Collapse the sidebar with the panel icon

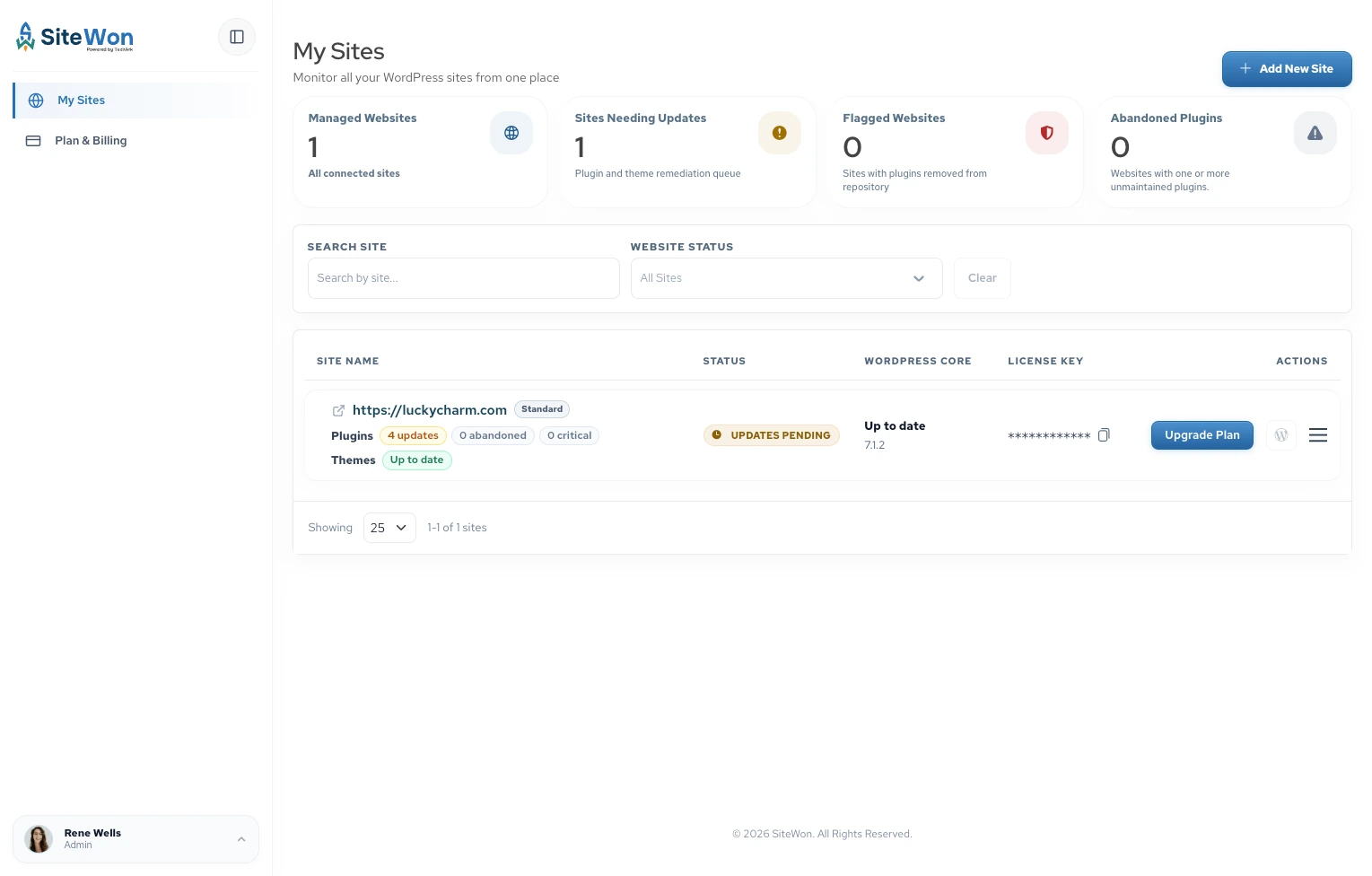pyautogui.click(x=237, y=37)
